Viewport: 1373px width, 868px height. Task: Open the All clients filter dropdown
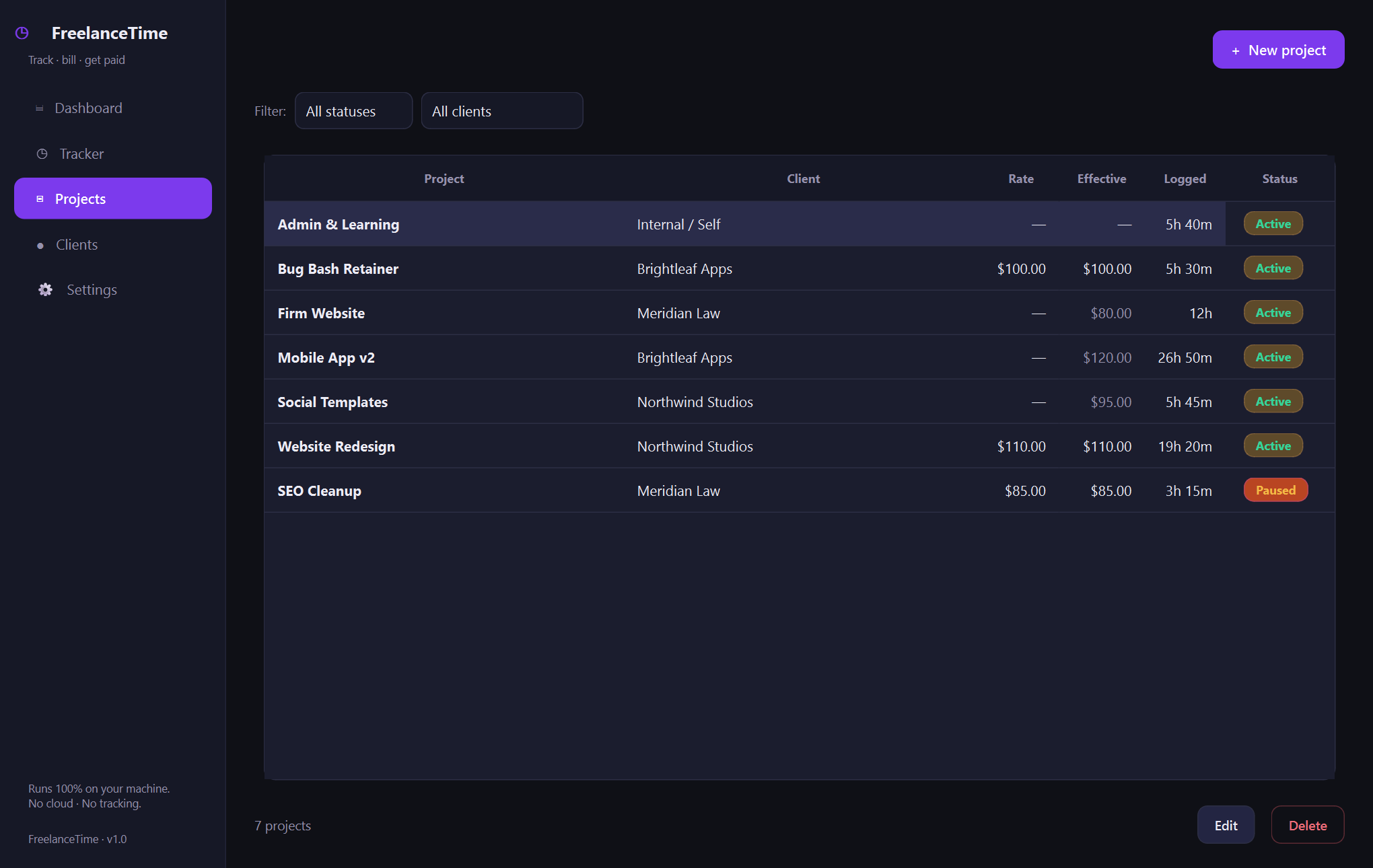pyautogui.click(x=502, y=111)
